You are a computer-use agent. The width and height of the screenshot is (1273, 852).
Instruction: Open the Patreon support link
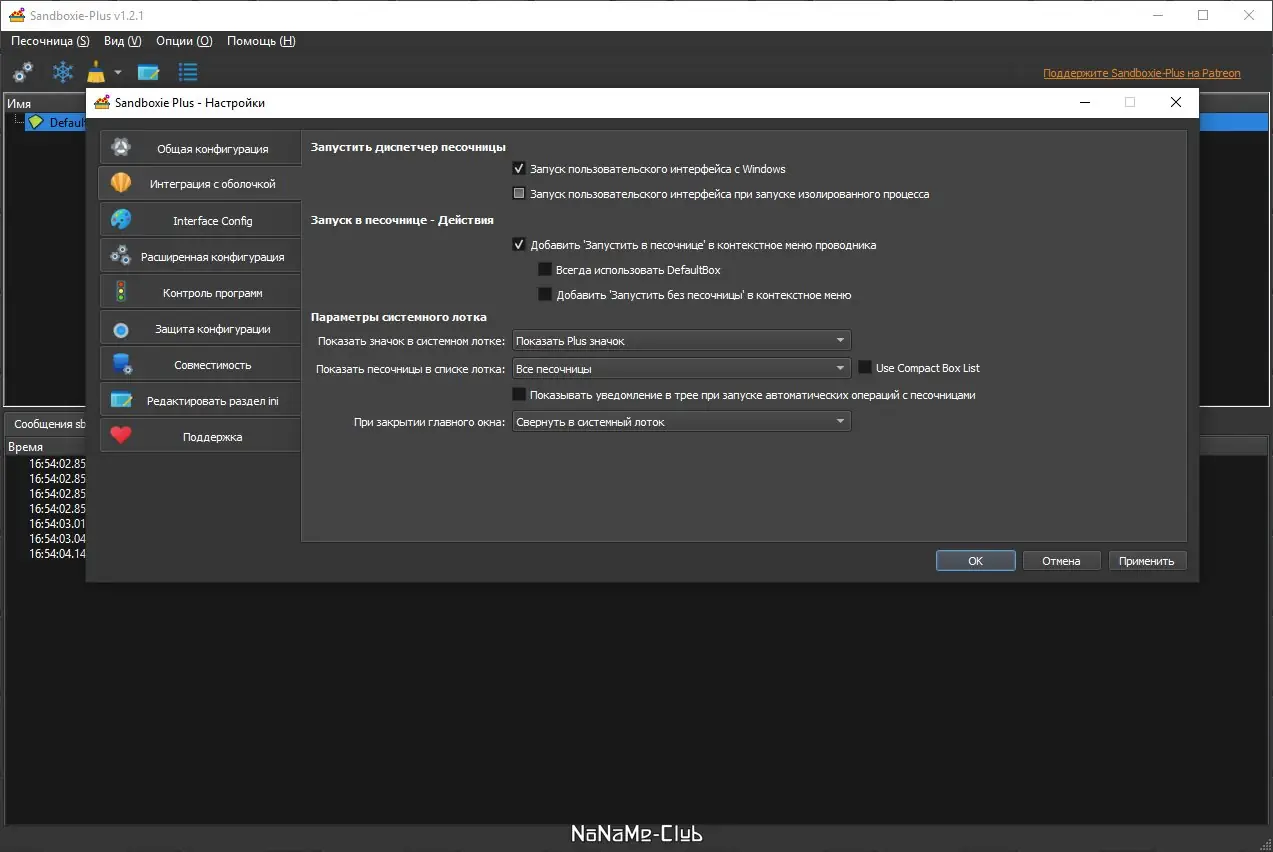(1142, 73)
